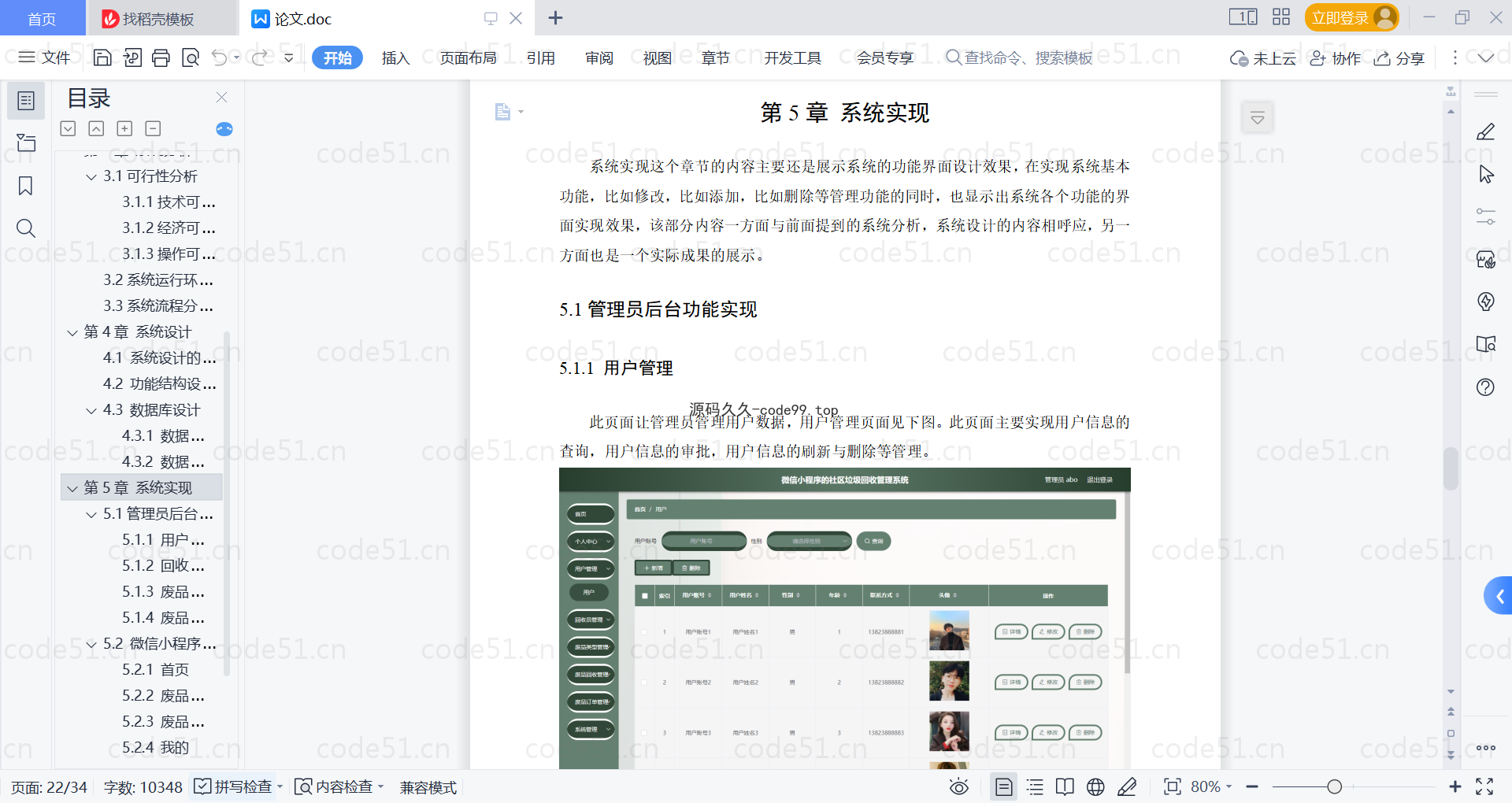Close the 目录 panel

pos(221,98)
